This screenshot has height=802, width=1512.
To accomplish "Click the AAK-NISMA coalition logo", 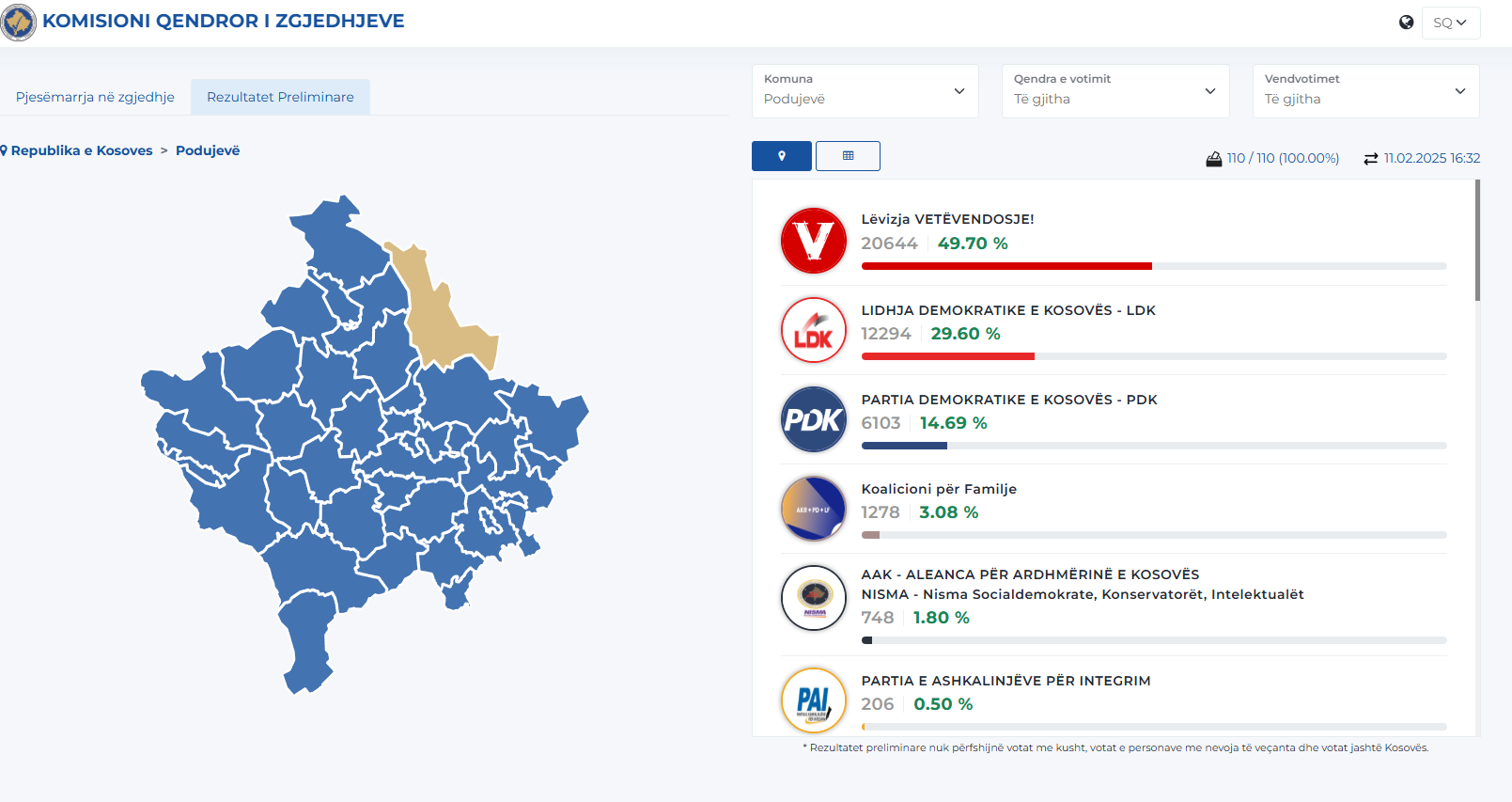I will point(814,598).
